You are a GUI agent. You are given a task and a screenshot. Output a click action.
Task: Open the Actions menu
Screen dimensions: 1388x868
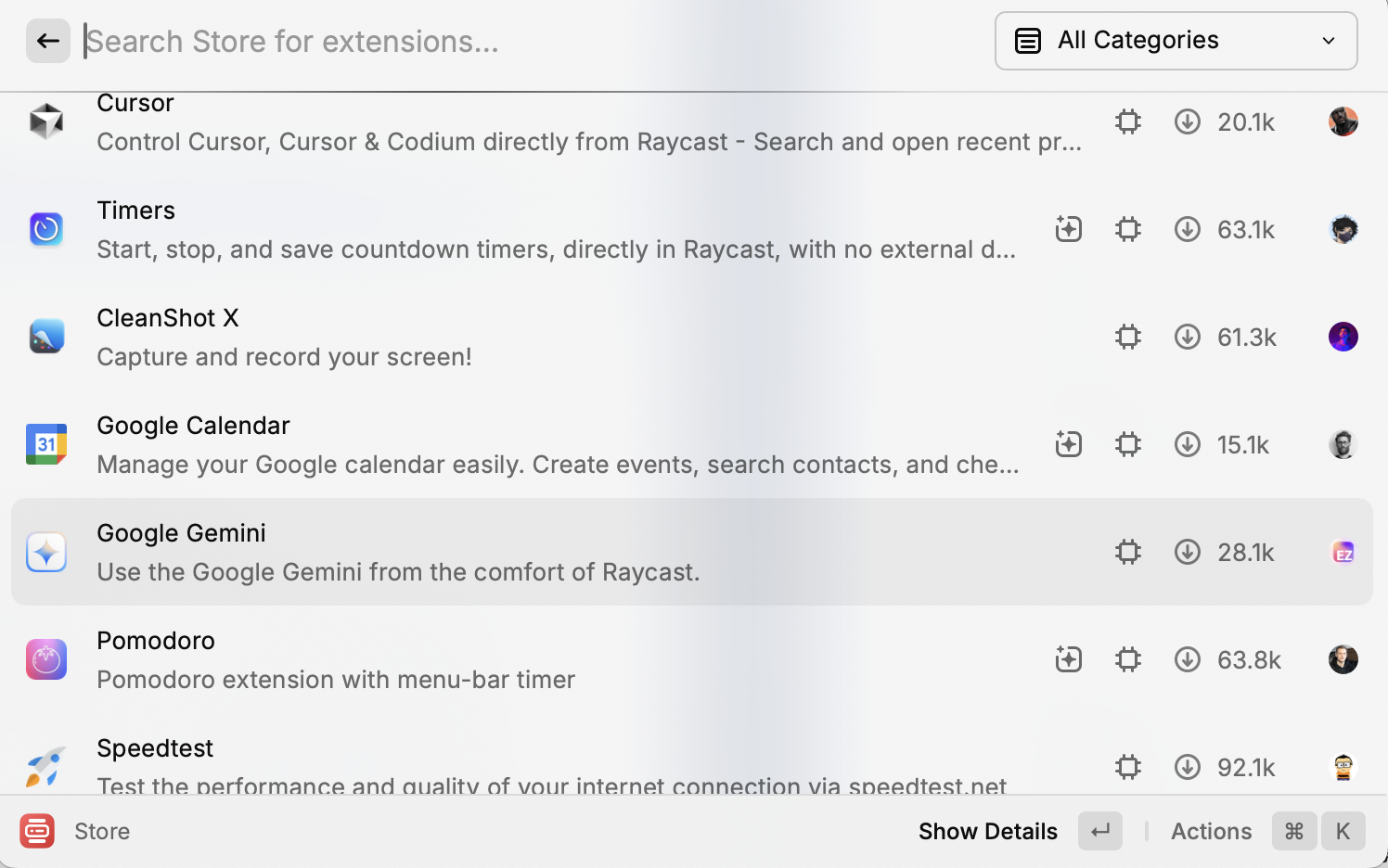click(1211, 831)
